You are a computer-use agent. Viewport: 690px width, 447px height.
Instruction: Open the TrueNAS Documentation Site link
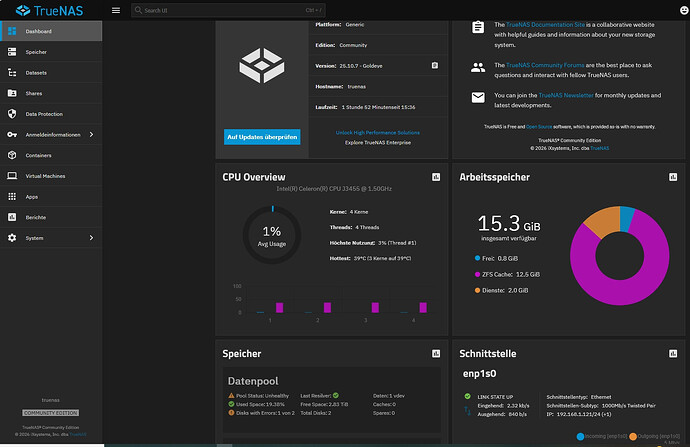tap(545, 25)
